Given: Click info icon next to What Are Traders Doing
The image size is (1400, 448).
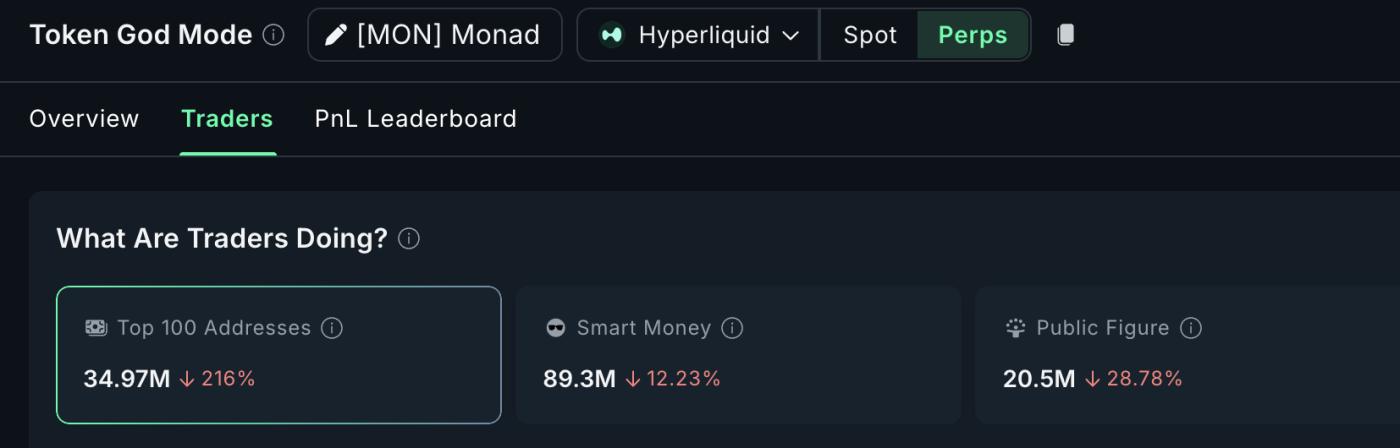Looking at the screenshot, I should pyautogui.click(x=409, y=239).
